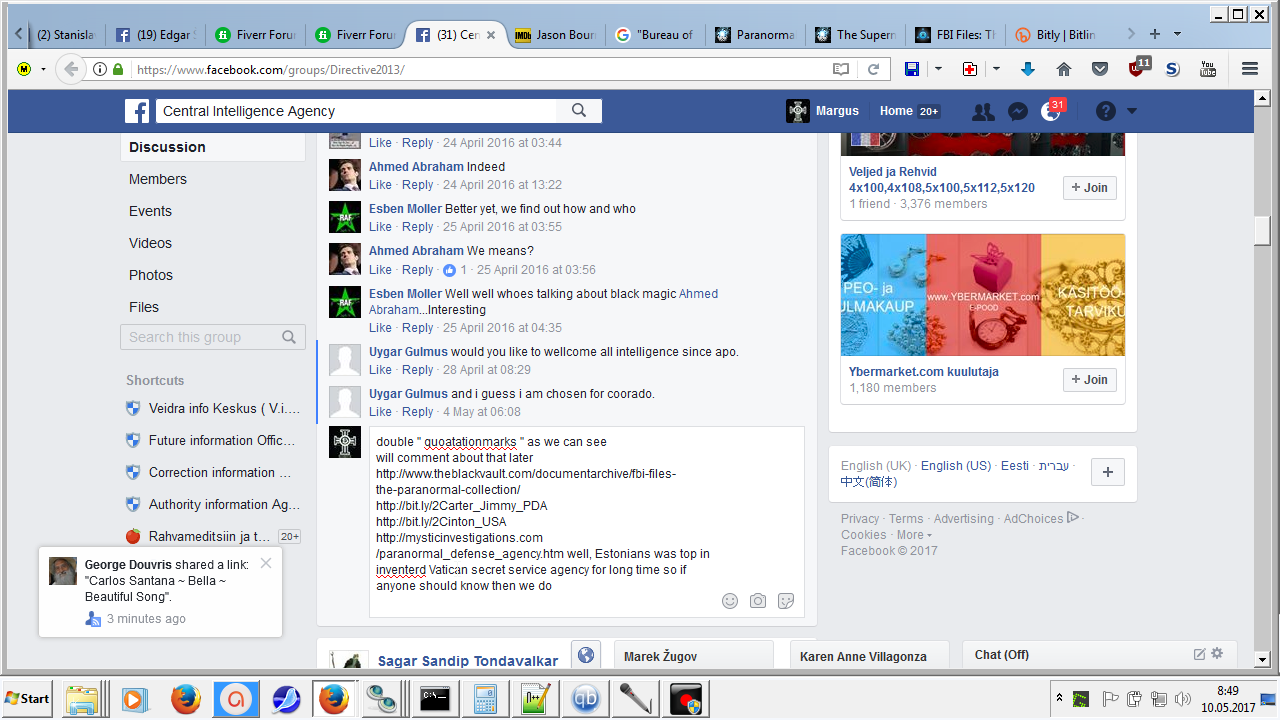Viewport: 1280px width, 720px height.
Task: Click the reload page icon
Action: coord(873,69)
